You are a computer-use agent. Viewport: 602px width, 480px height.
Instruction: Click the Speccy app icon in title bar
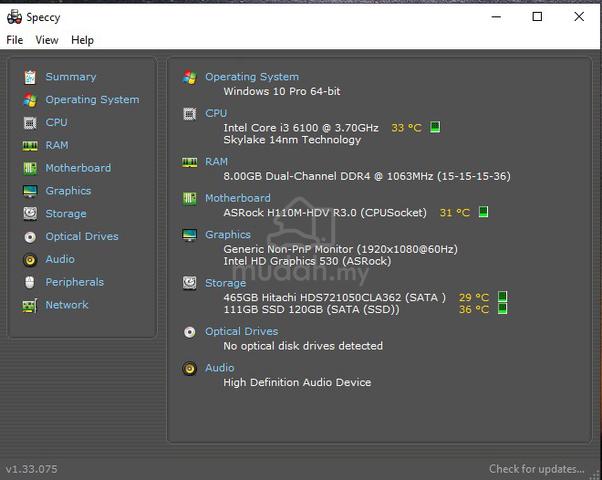(15, 17)
